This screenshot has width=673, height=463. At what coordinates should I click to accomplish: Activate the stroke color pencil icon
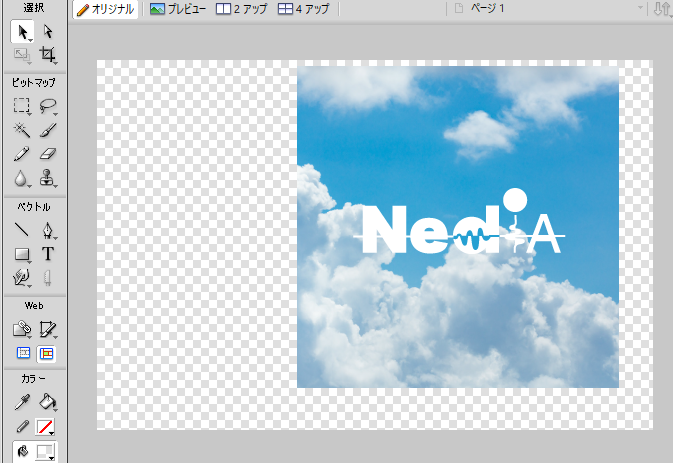pyautogui.click(x=22, y=427)
